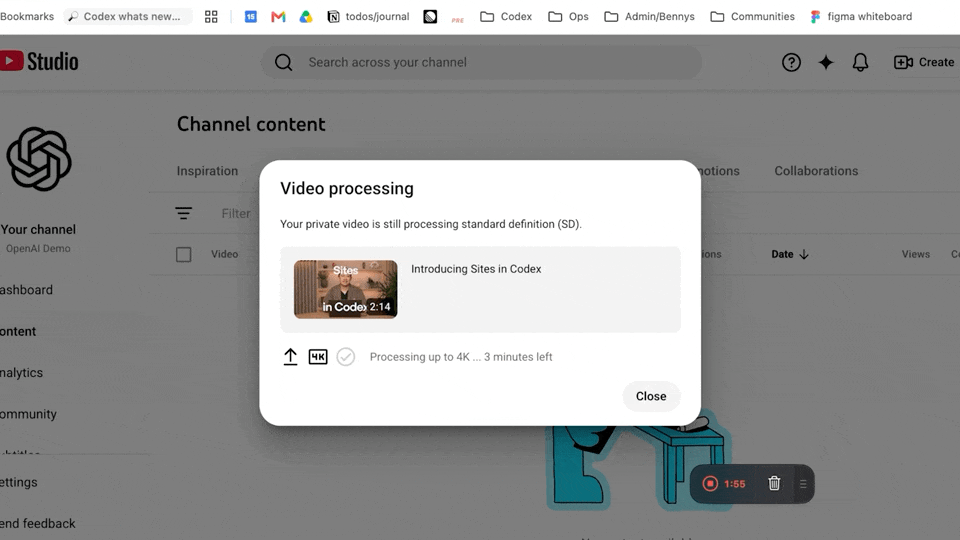Switch to the Collaborations tab
The image size is (960, 540).
(x=816, y=171)
